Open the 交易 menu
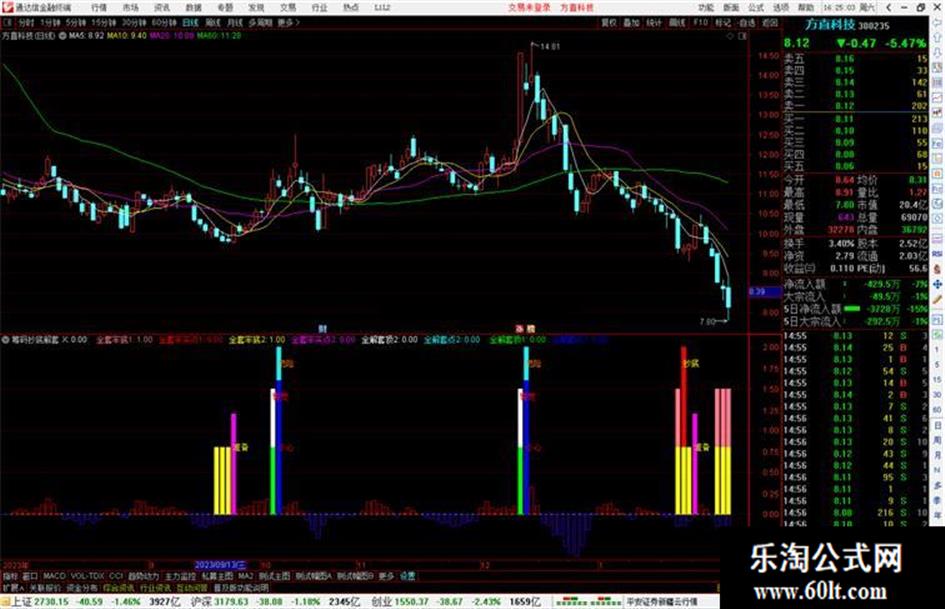The image size is (945, 609). coord(288,8)
